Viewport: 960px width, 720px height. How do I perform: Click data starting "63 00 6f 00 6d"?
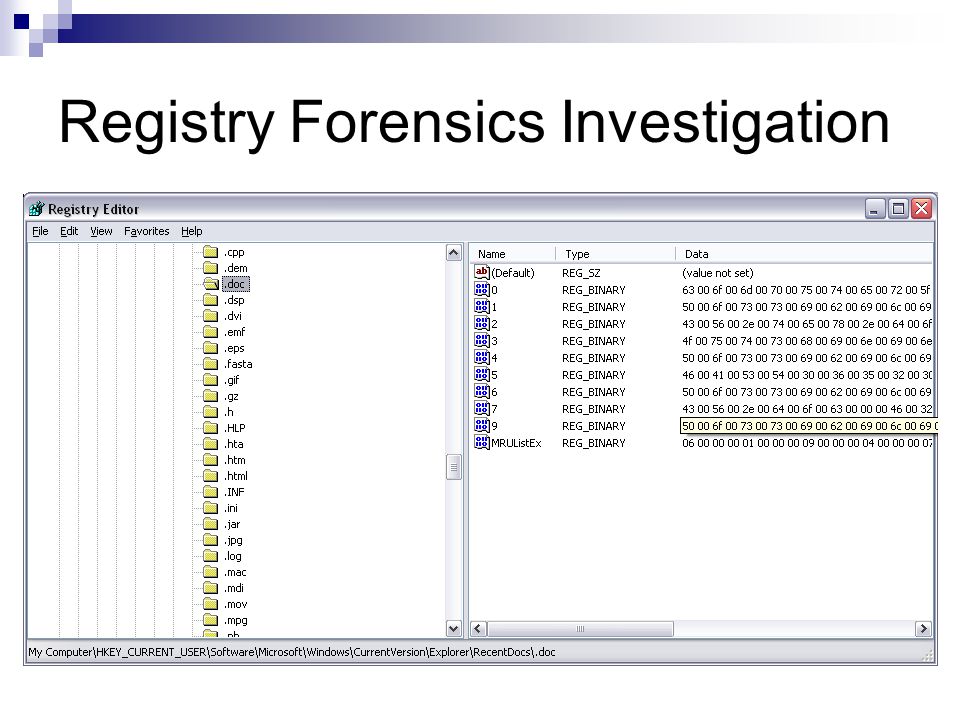pyautogui.click(x=806, y=290)
